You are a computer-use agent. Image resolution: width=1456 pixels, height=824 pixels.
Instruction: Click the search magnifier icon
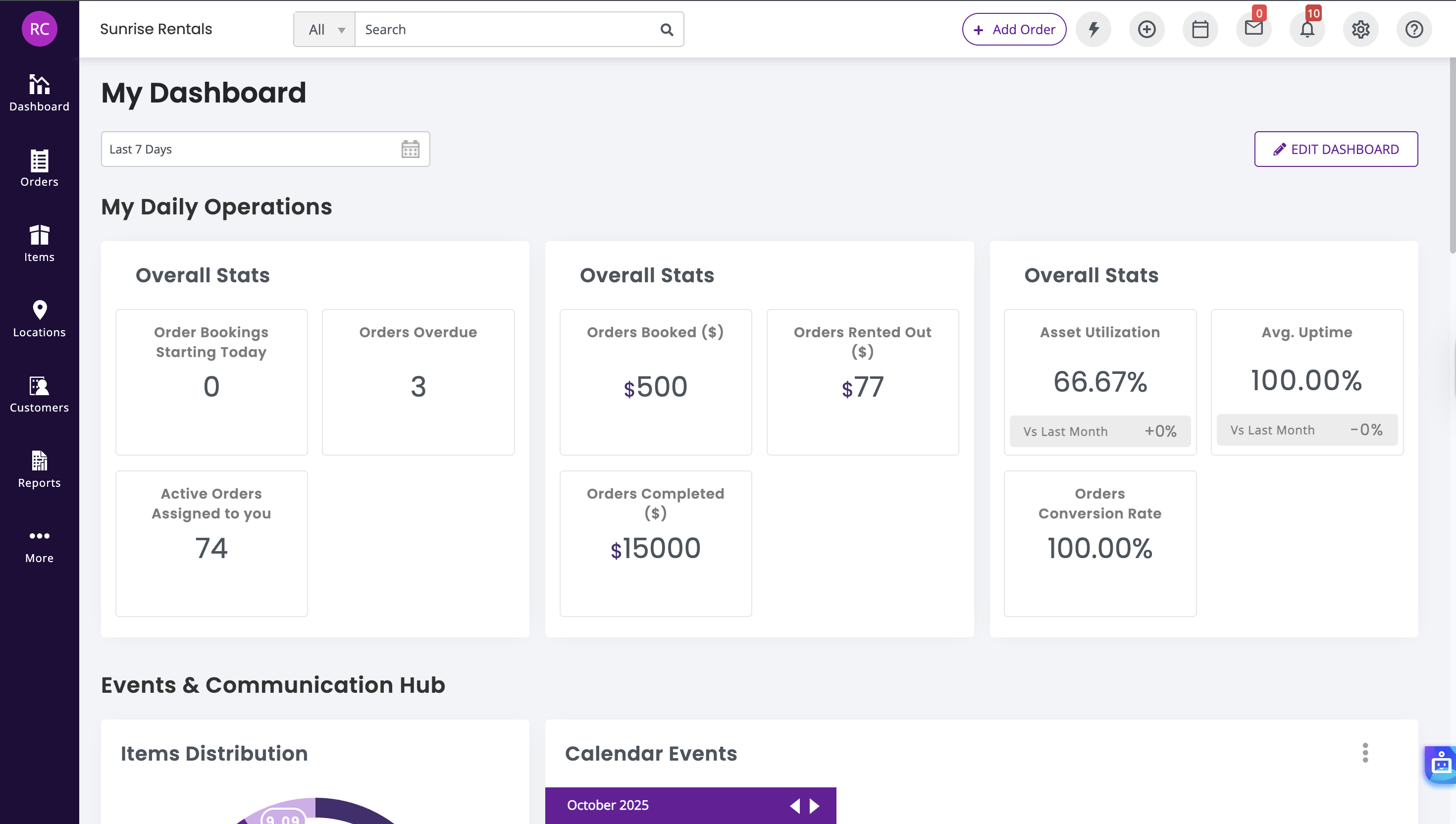pyautogui.click(x=667, y=29)
